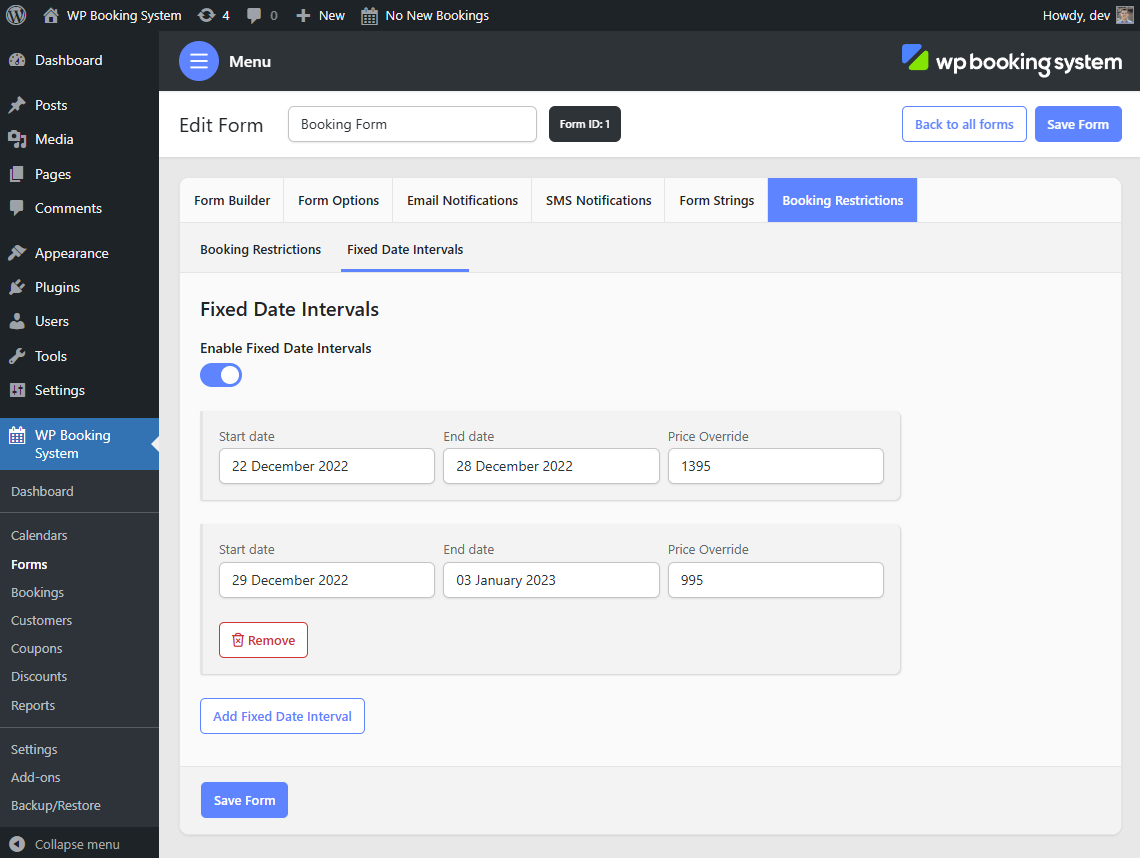The height and width of the screenshot is (858, 1140).
Task: Click Add Fixed Date Interval button
Action: [282, 716]
